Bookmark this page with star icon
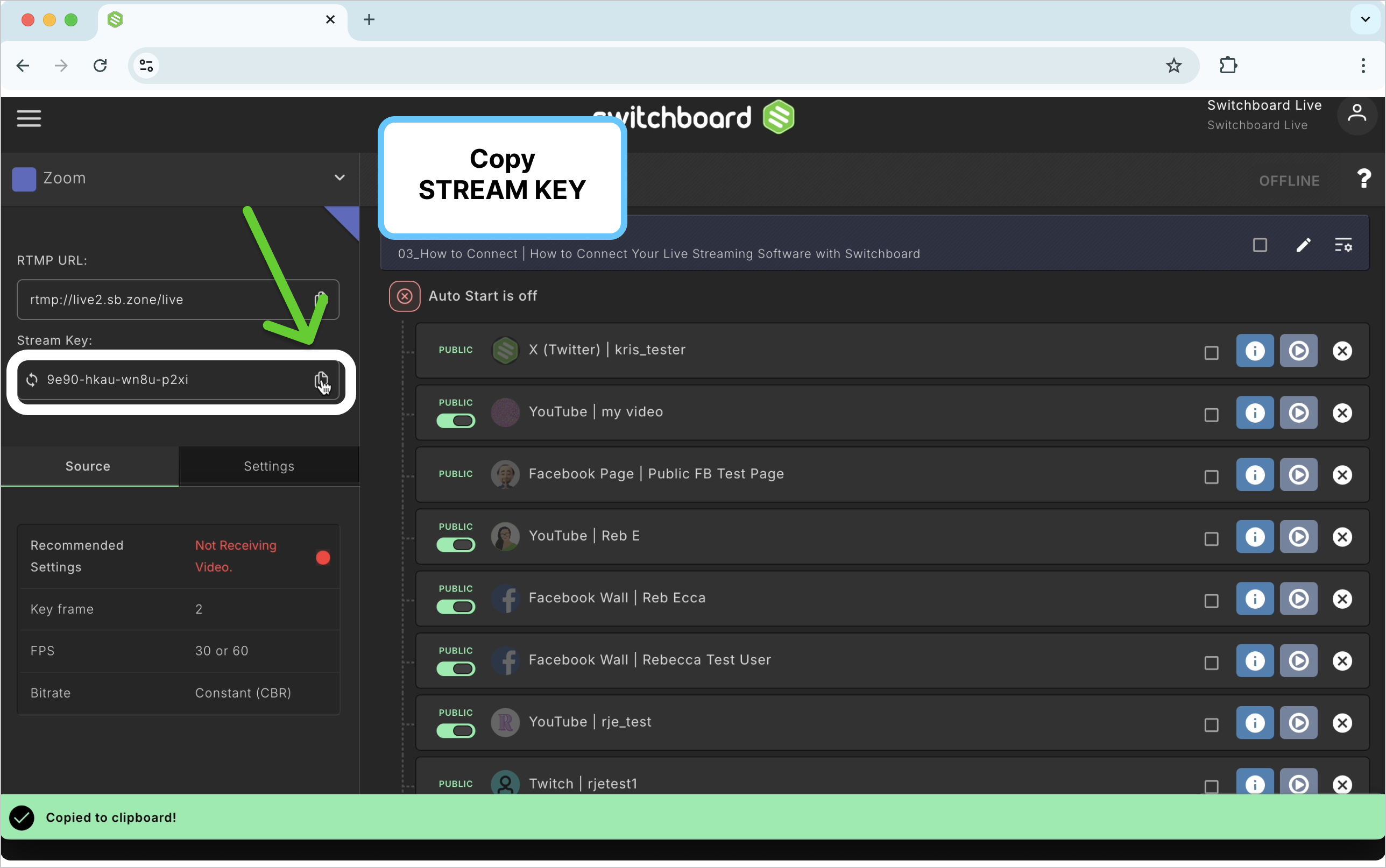 click(x=1173, y=66)
